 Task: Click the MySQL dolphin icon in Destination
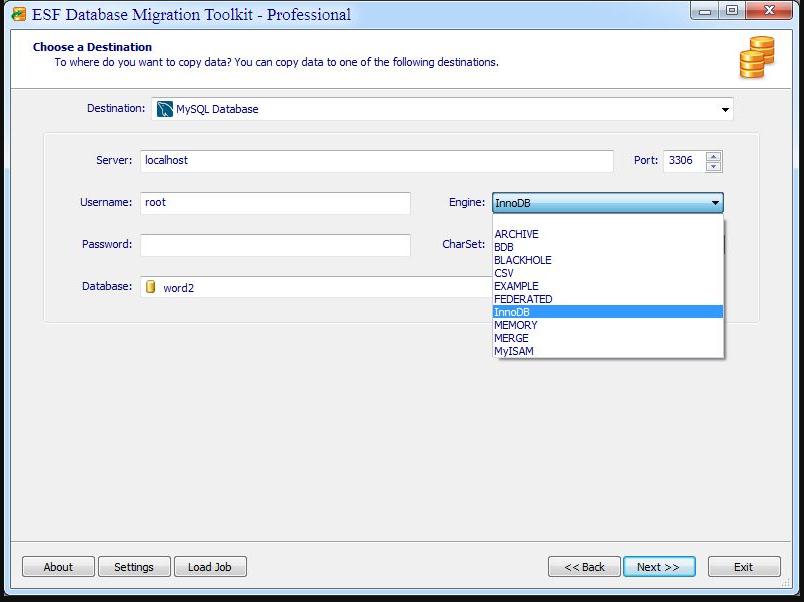tap(164, 109)
